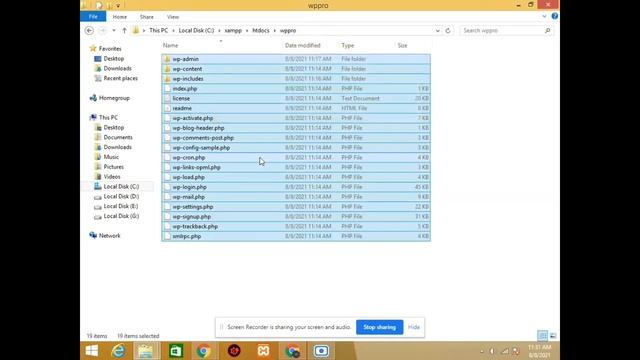Select xampp in the address breadcrumb
Screen dimensions: 640x360
[233, 31]
